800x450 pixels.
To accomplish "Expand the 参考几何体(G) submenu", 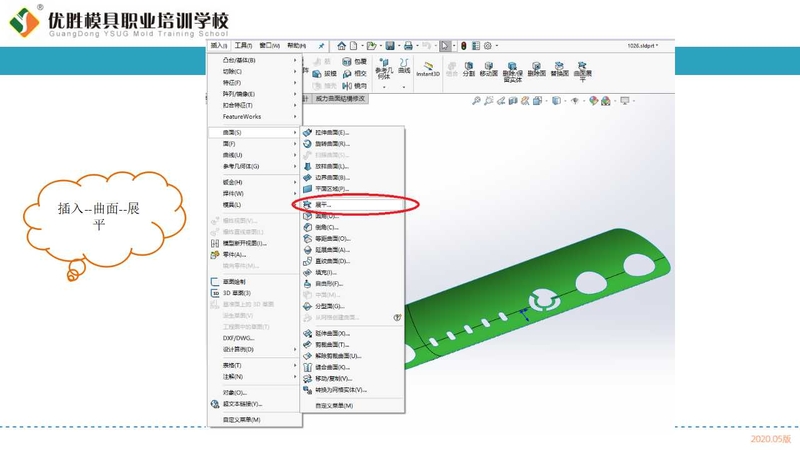I will (x=254, y=166).
